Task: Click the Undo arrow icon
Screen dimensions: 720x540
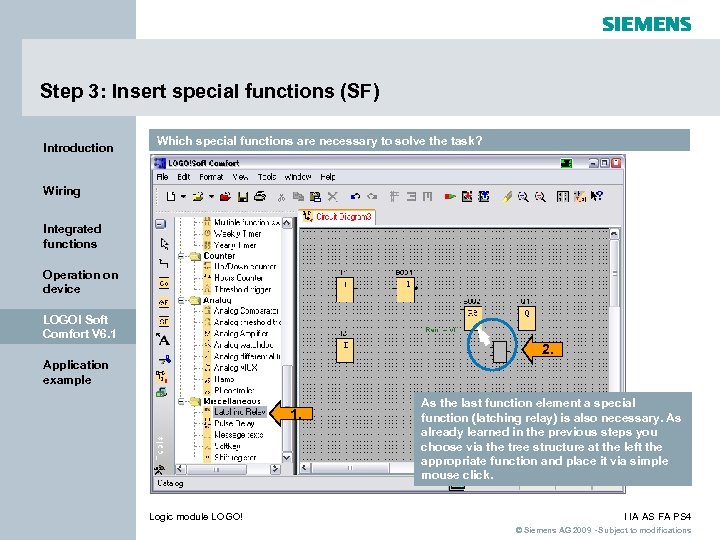Action: coord(355,197)
